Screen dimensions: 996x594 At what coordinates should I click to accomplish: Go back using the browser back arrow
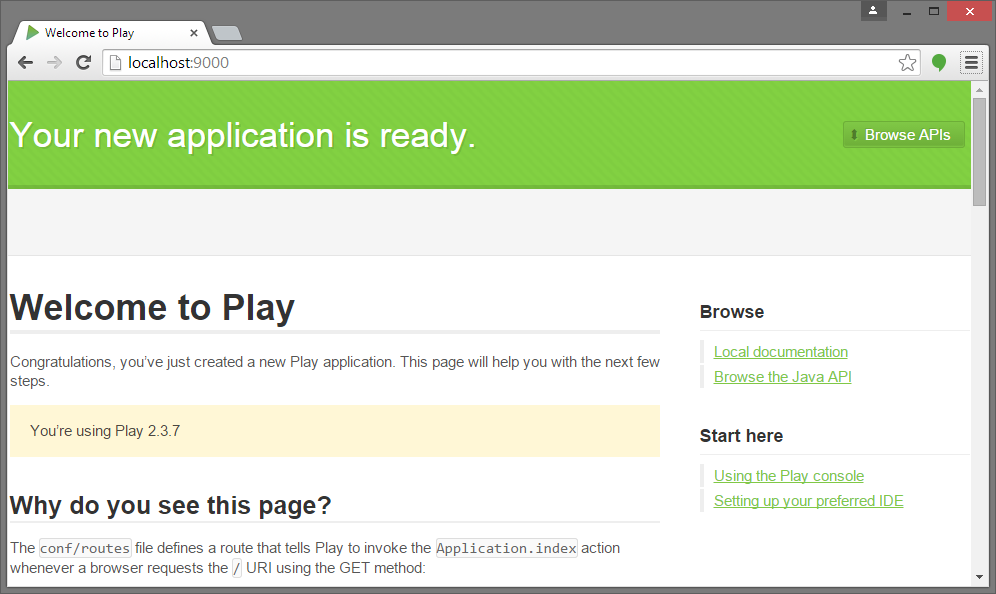[25, 62]
